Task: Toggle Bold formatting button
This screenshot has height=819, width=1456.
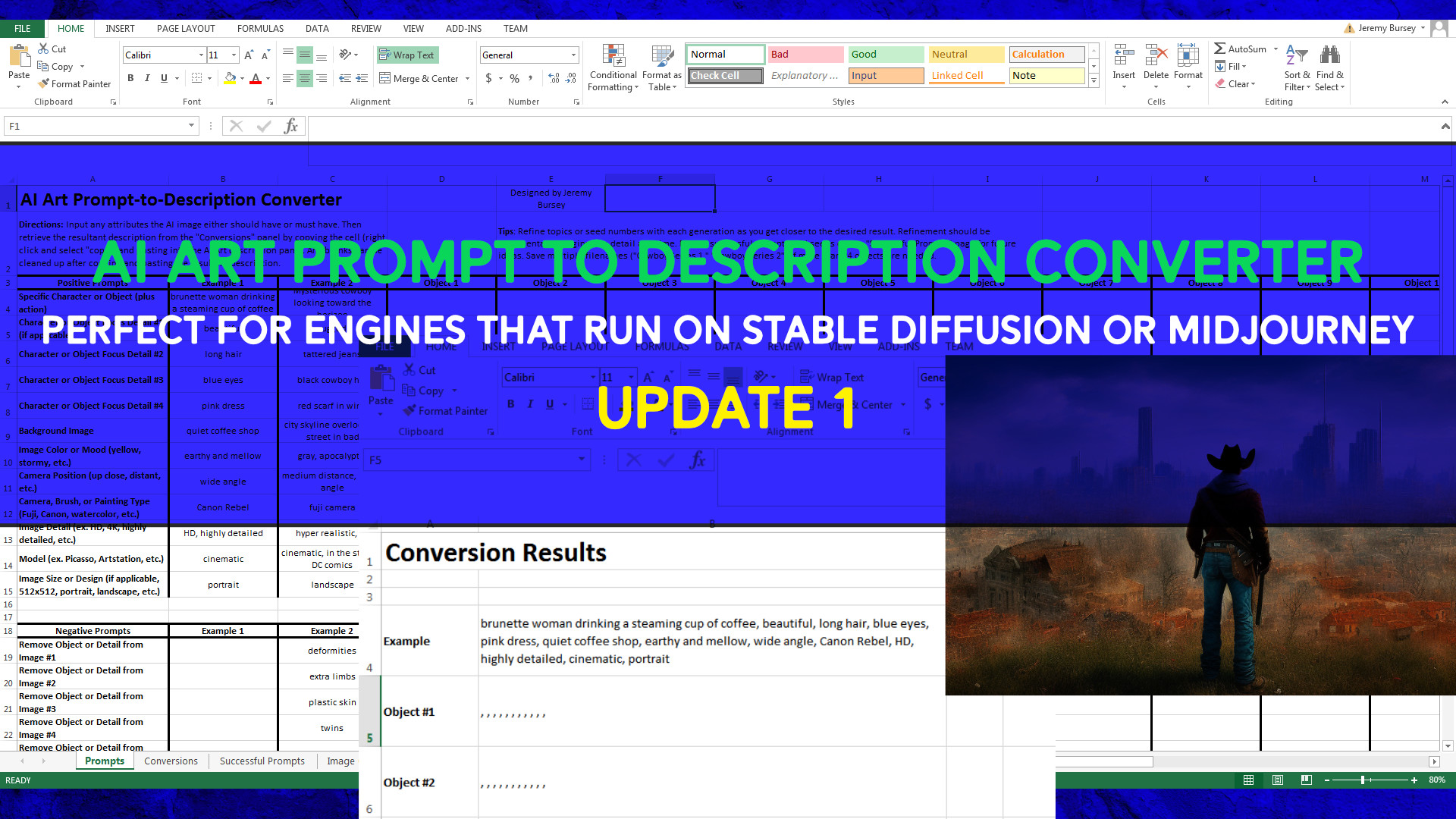Action: [130, 78]
